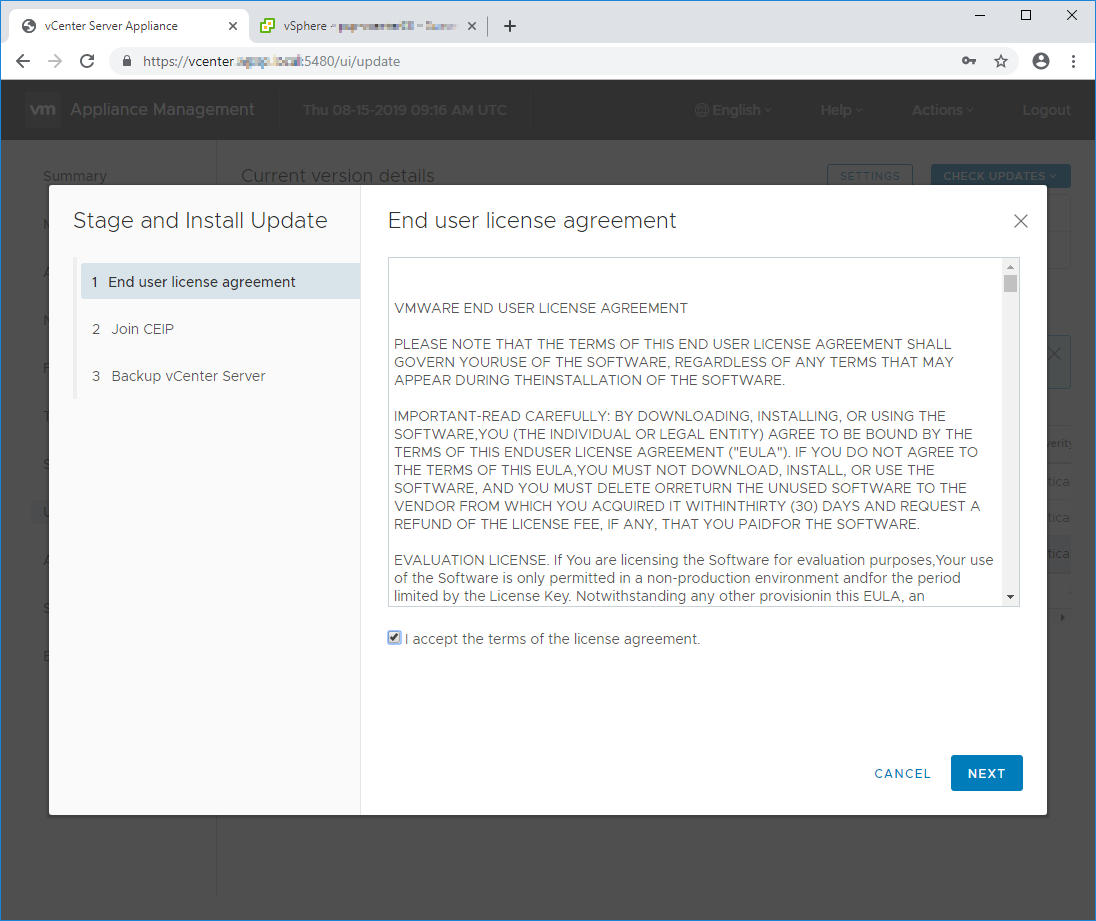Select step 1 End user license agreement
This screenshot has width=1096, height=921.
220,282
